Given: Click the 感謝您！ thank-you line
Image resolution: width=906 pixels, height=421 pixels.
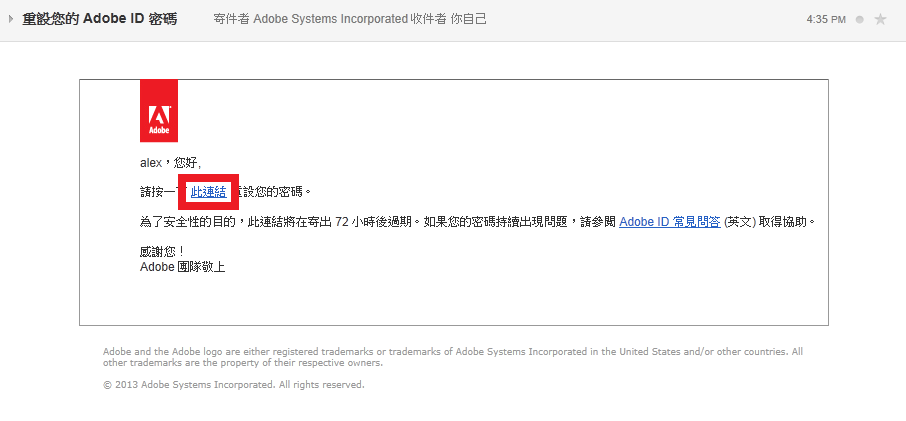Looking at the screenshot, I should click(x=163, y=251).
